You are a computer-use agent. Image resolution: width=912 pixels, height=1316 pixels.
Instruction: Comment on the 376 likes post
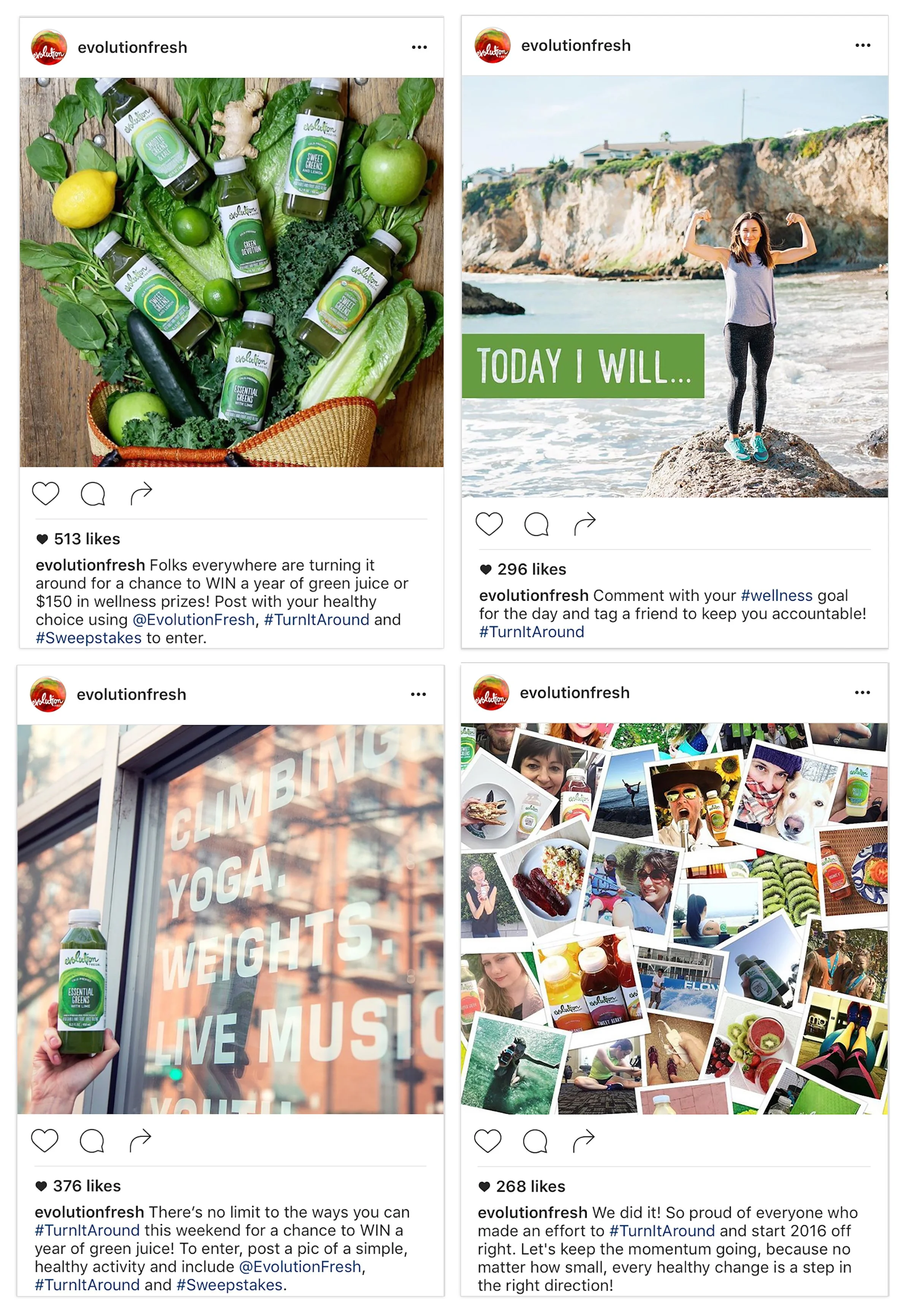(x=92, y=1140)
